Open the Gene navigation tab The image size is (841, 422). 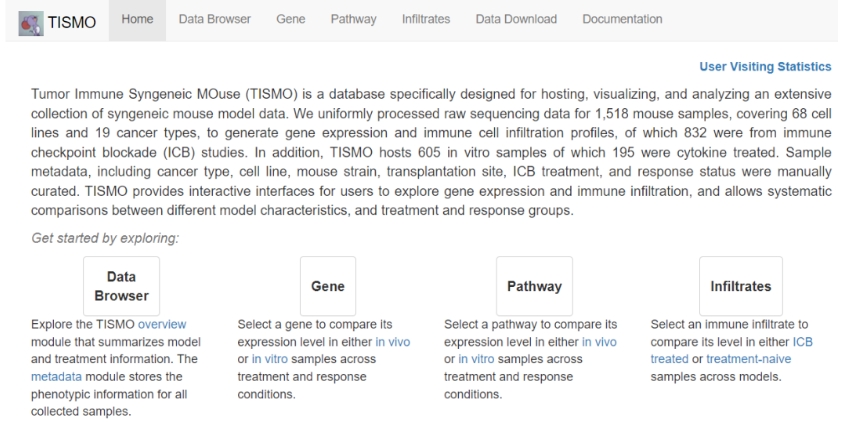(291, 20)
